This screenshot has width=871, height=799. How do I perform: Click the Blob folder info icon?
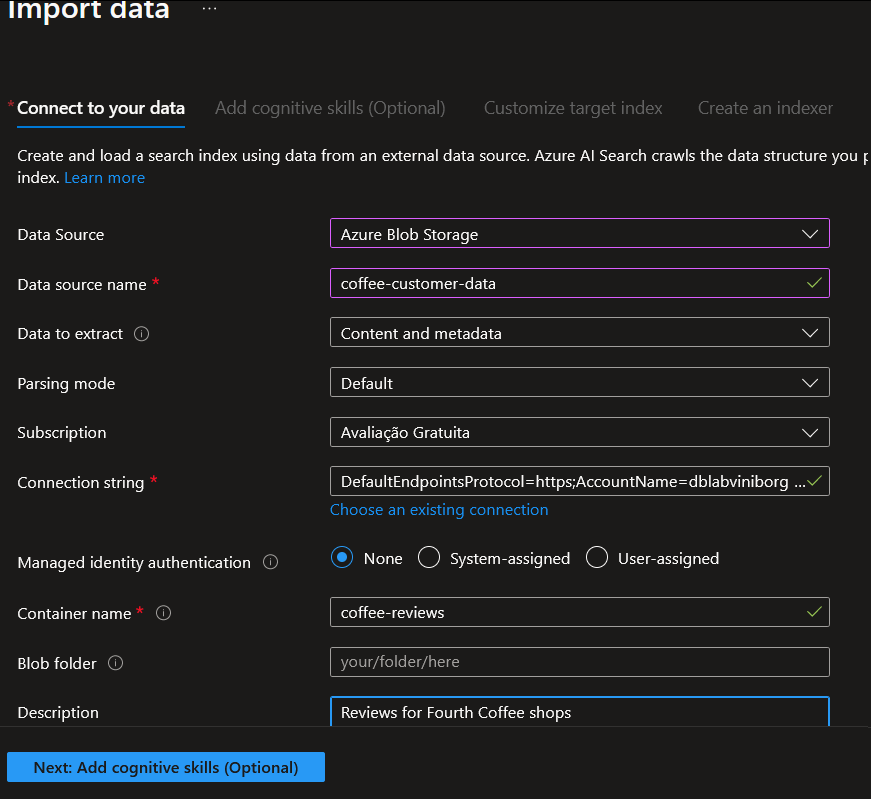tap(116, 663)
